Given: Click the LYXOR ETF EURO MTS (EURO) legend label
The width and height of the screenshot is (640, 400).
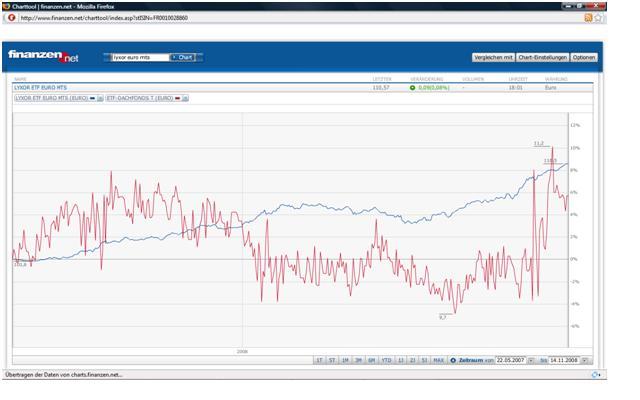Looking at the screenshot, I should coord(51,98).
